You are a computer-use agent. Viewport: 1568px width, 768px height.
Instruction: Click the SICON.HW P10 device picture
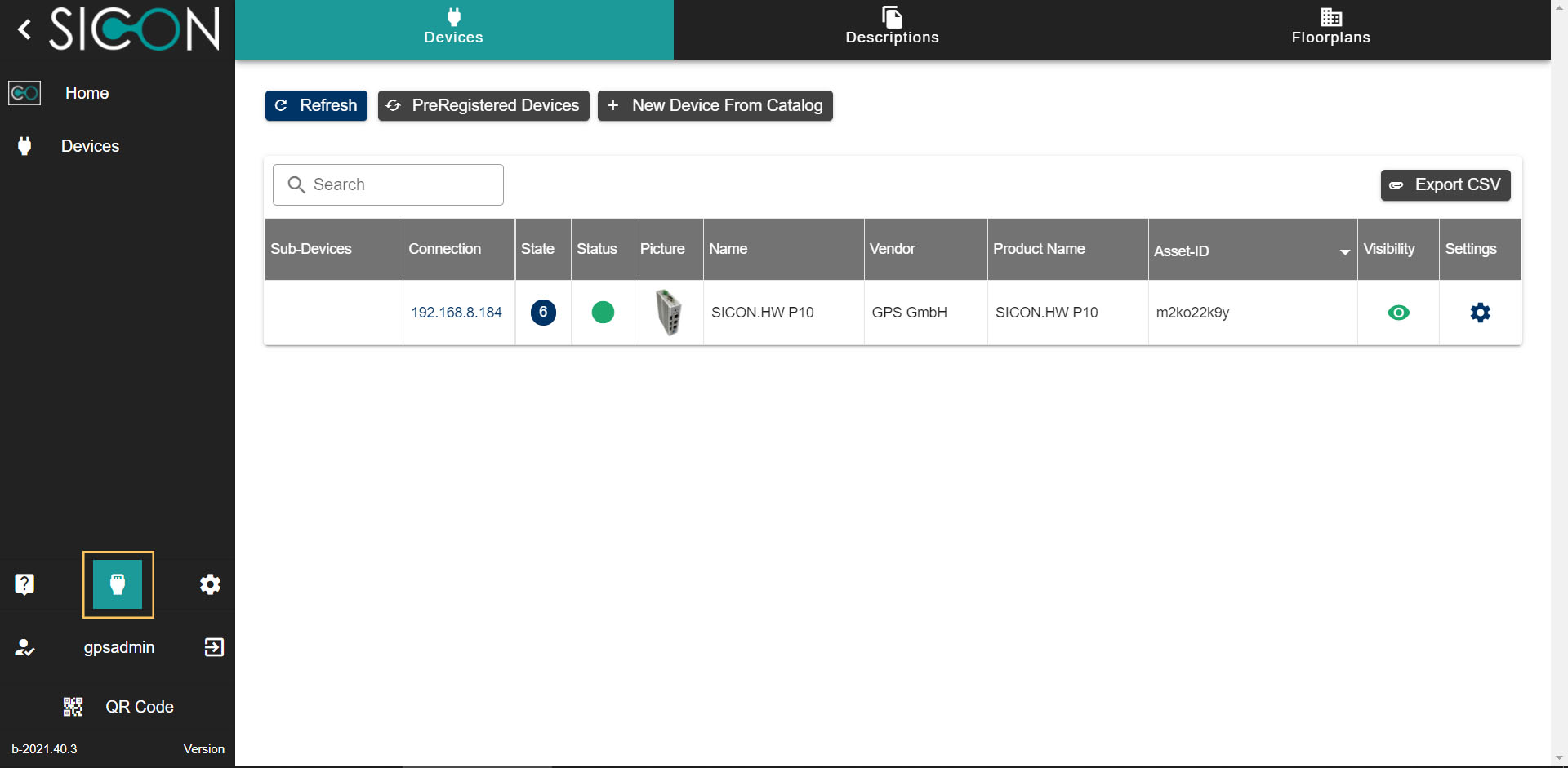pos(669,313)
